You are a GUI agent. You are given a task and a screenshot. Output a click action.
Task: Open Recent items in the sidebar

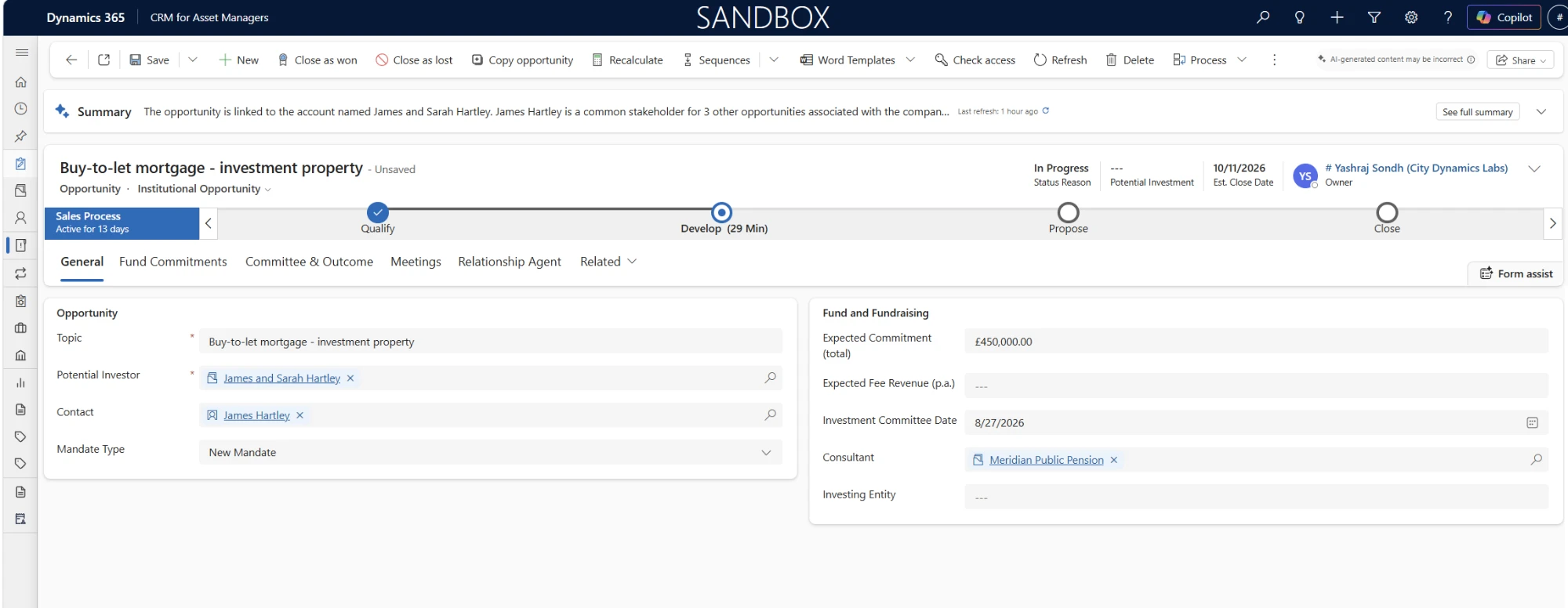tap(21, 109)
